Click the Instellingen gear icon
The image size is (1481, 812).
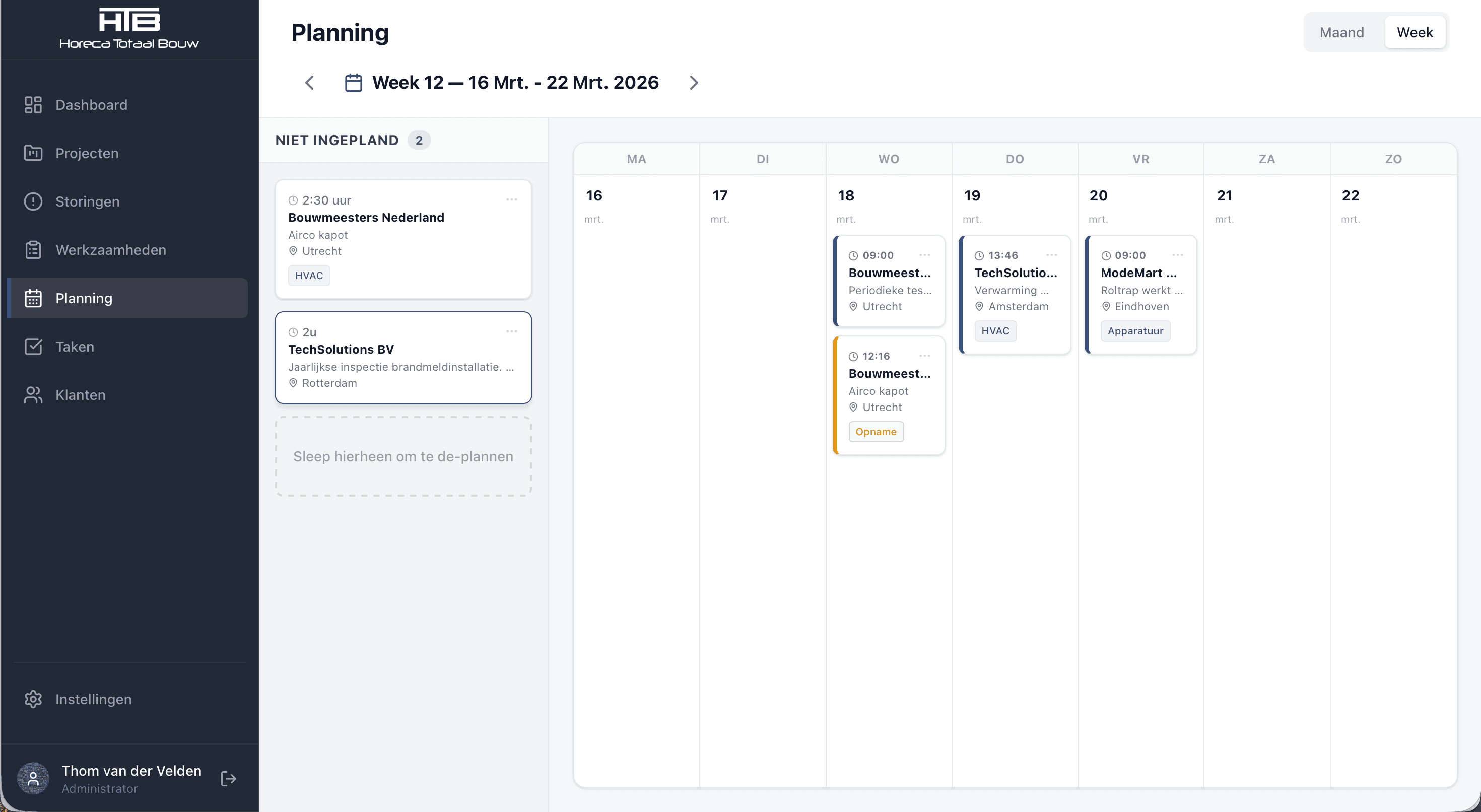click(33, 699)
